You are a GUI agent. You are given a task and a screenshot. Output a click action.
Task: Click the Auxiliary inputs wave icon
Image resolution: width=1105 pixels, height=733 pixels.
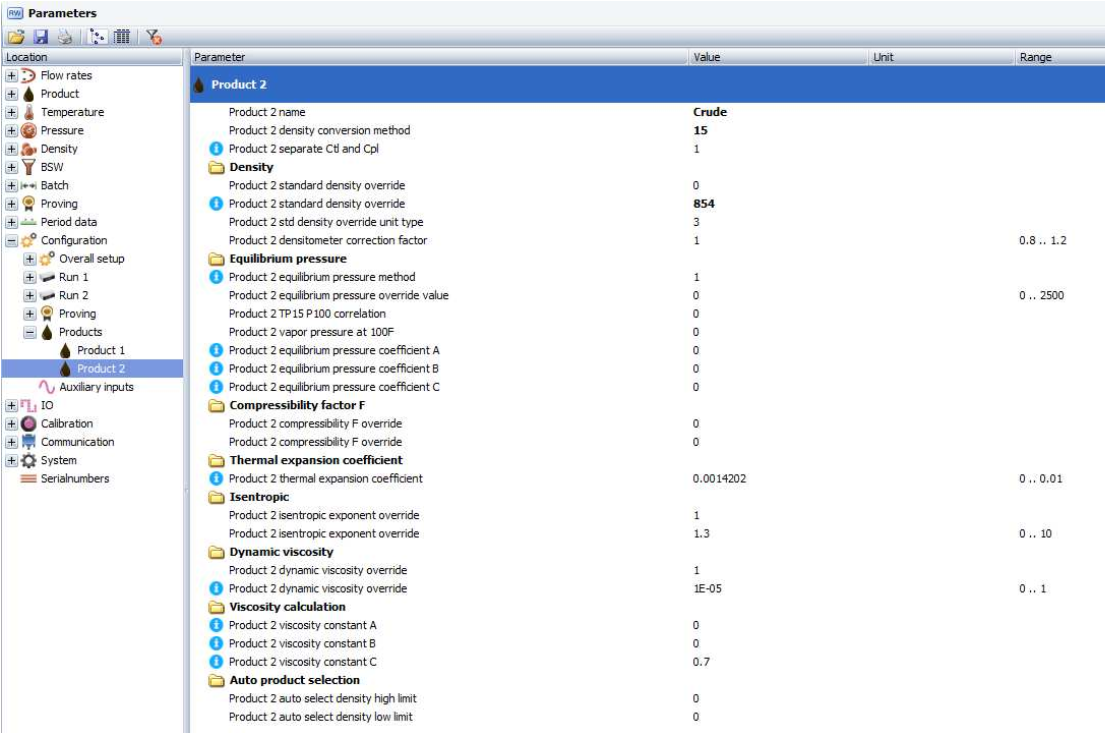point(47,387)
